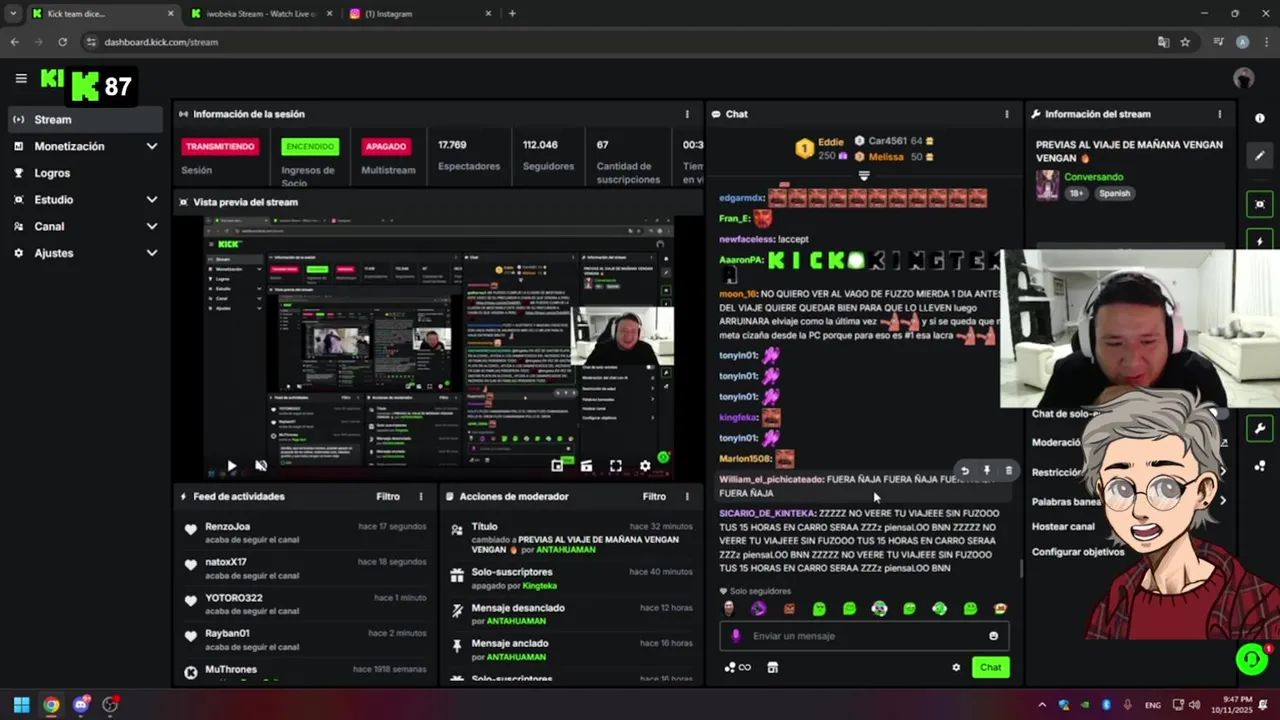Open Hostear canal quick action

(1063, 527)
